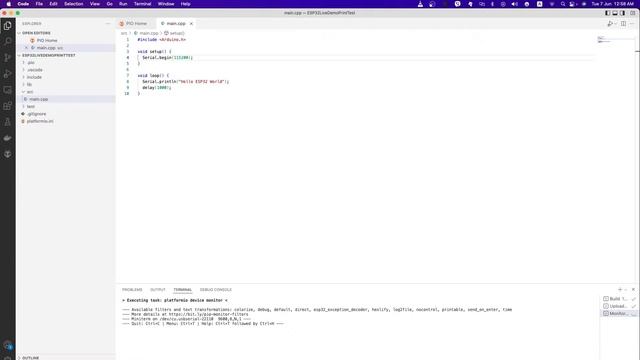Open the Terminal menu in menu bar

point(142,4)
